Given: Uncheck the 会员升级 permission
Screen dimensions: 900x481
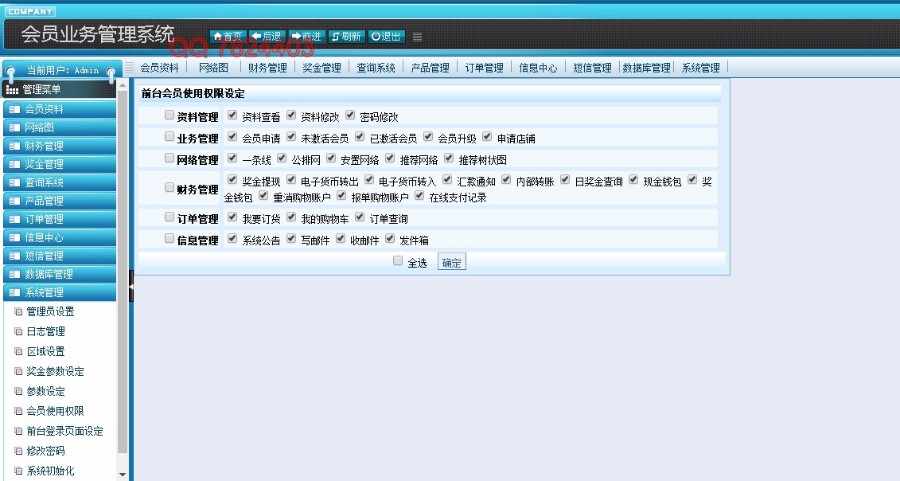Looking at the screenshot, I should click(x=428, y=137).
